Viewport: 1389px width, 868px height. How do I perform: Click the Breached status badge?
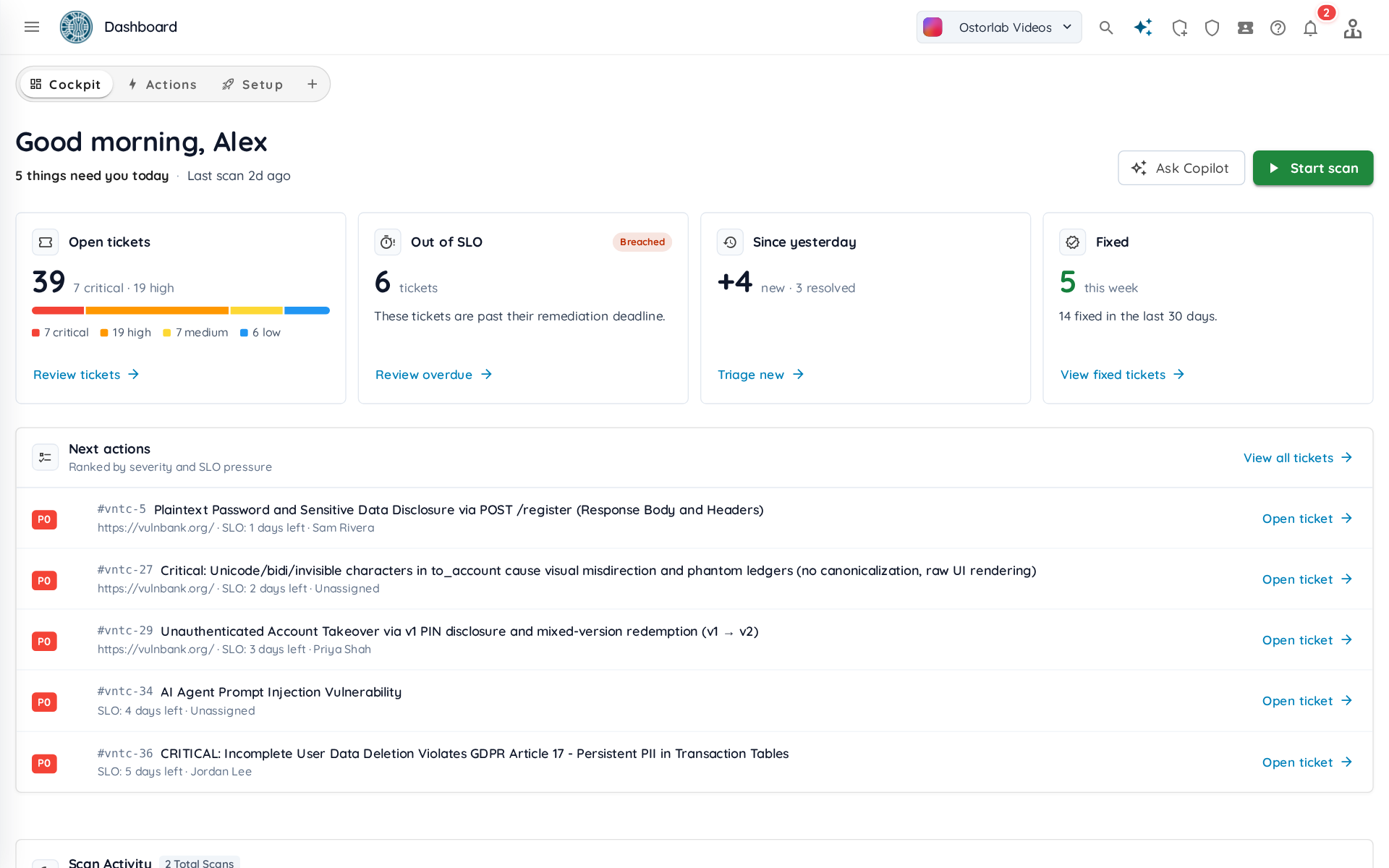coord(642,242)
